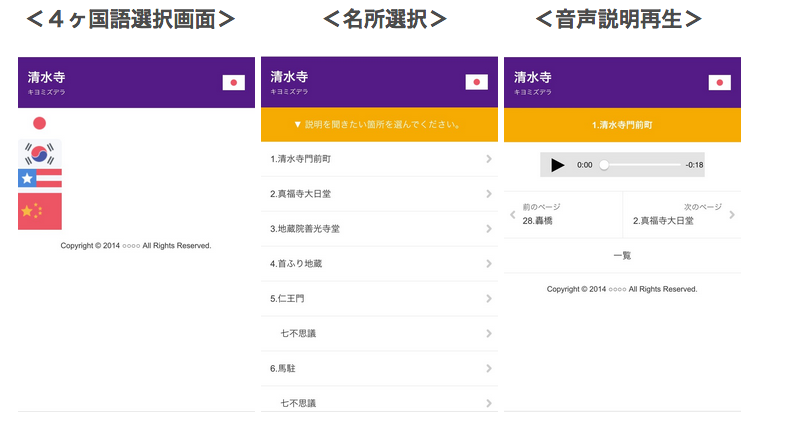800x423 pixels.
Task: Expand chevron for 5.仁王門
Action: [x=488, y=299]
